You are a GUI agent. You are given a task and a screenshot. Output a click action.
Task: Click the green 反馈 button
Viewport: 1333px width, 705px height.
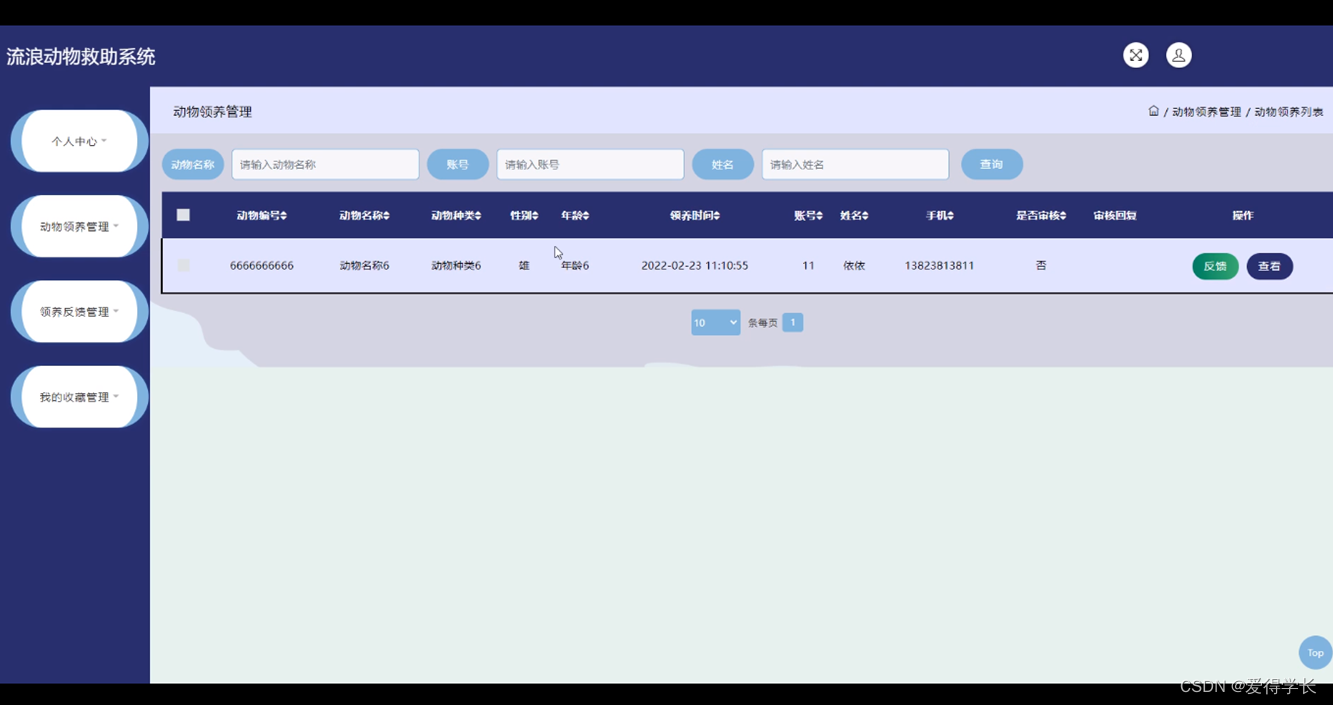click(1215, 266)
